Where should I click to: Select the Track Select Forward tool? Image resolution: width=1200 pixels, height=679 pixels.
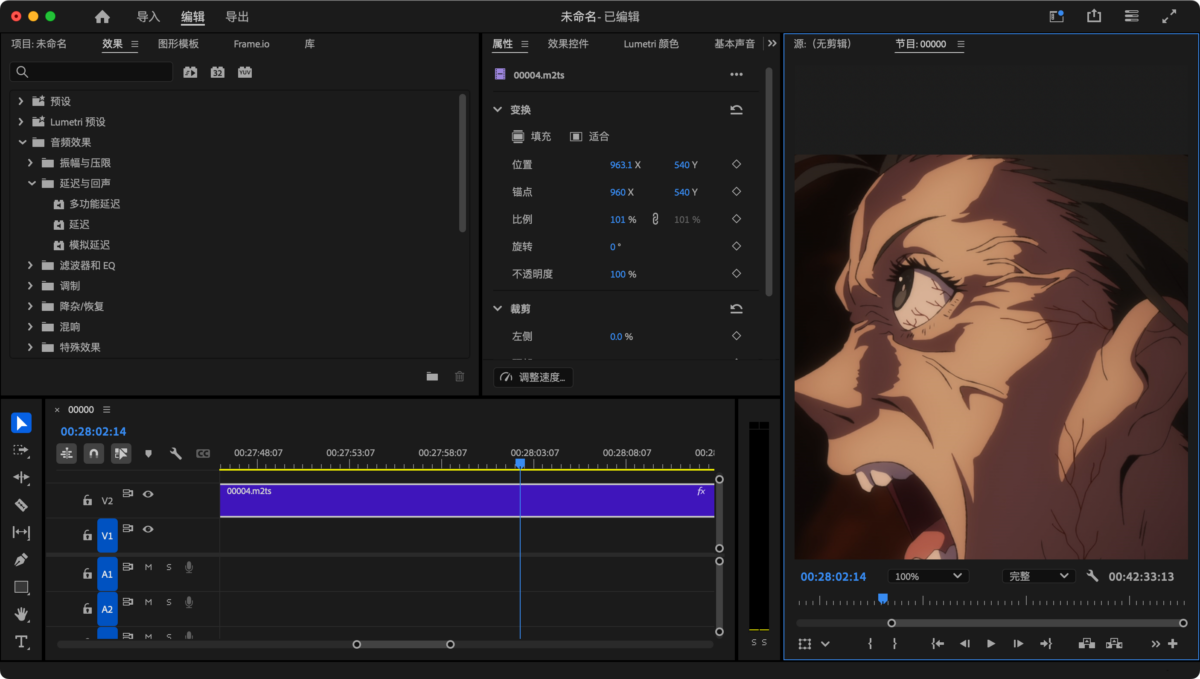click(x=21, y=450)
